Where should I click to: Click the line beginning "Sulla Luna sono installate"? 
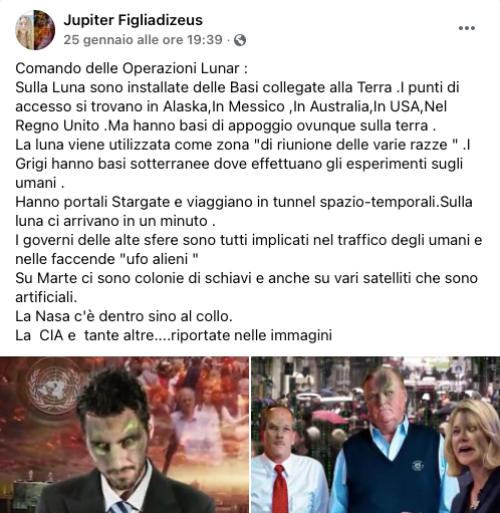tap(237, 87)
